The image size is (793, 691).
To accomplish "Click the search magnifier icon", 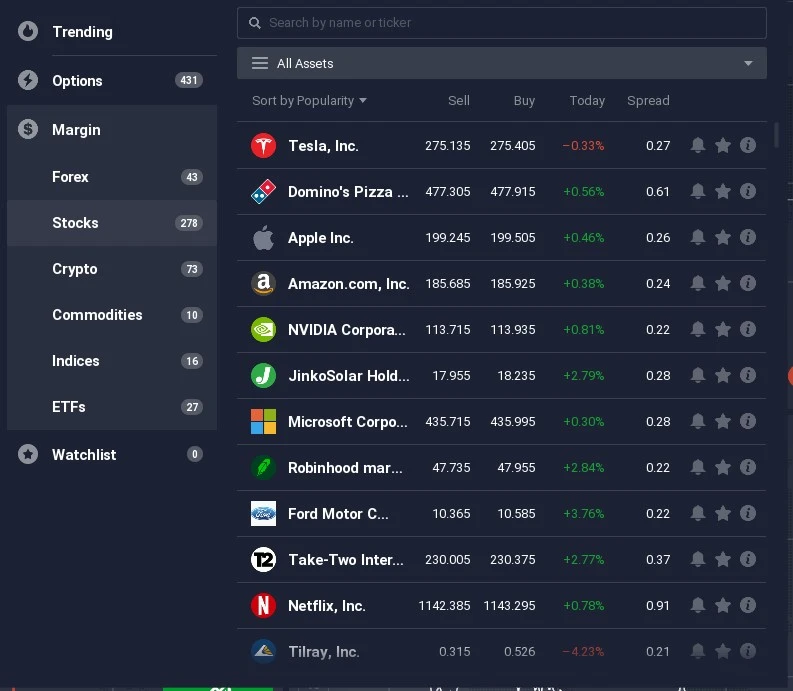I will pyautogui.click(x=255, y=23).
